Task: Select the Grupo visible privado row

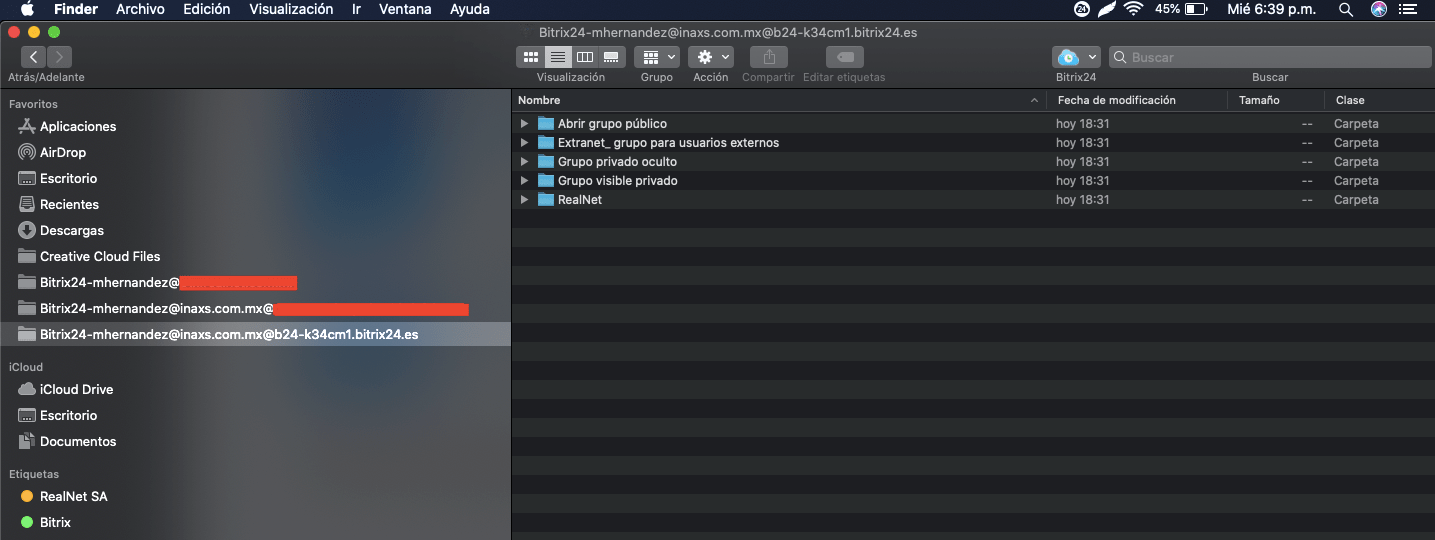Action: 973,181
